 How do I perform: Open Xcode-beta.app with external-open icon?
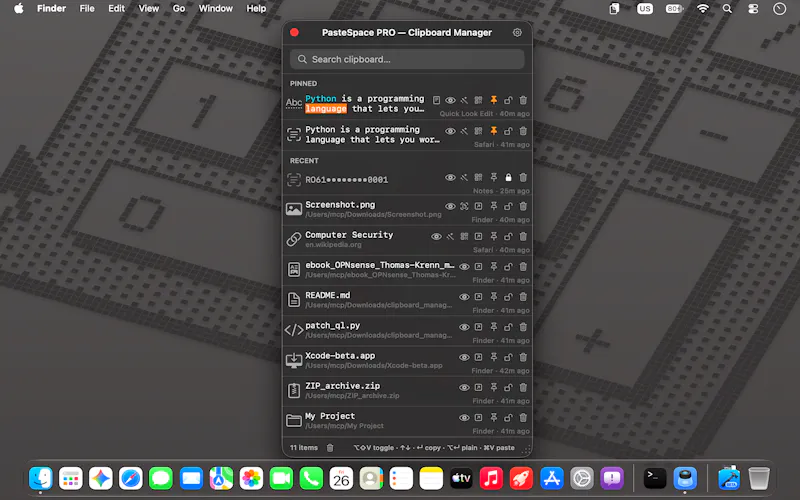click(478, 357)
